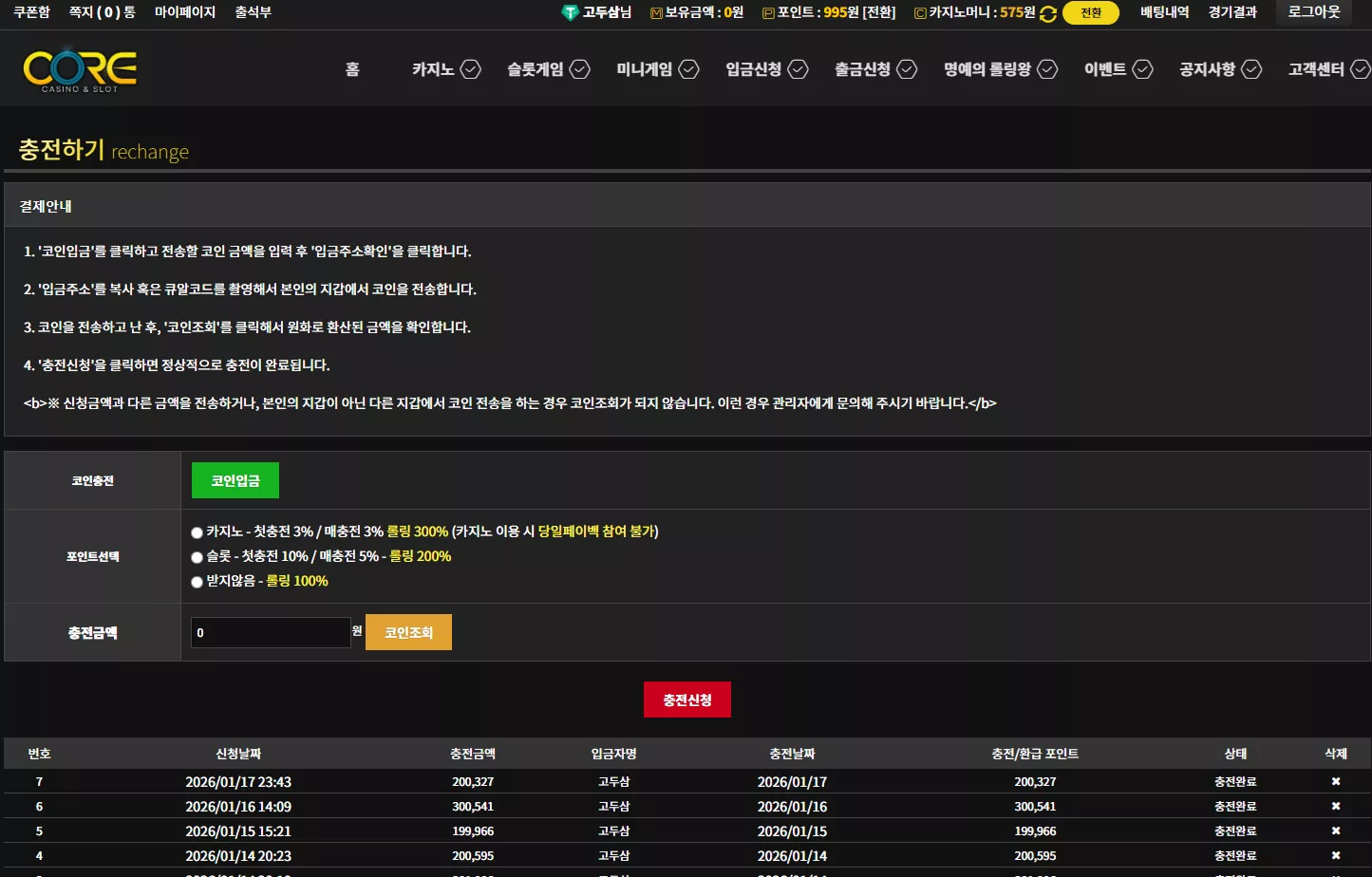Click the CORE casino logo
The image size is (1372, 877).
[80, 68]
